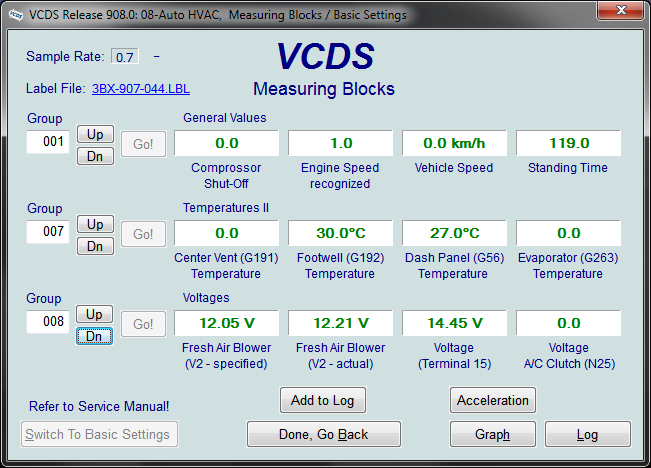Click the Voltage (Terminal 15) label
Viewport: 651px width, 468px height.
coord(454,355)
